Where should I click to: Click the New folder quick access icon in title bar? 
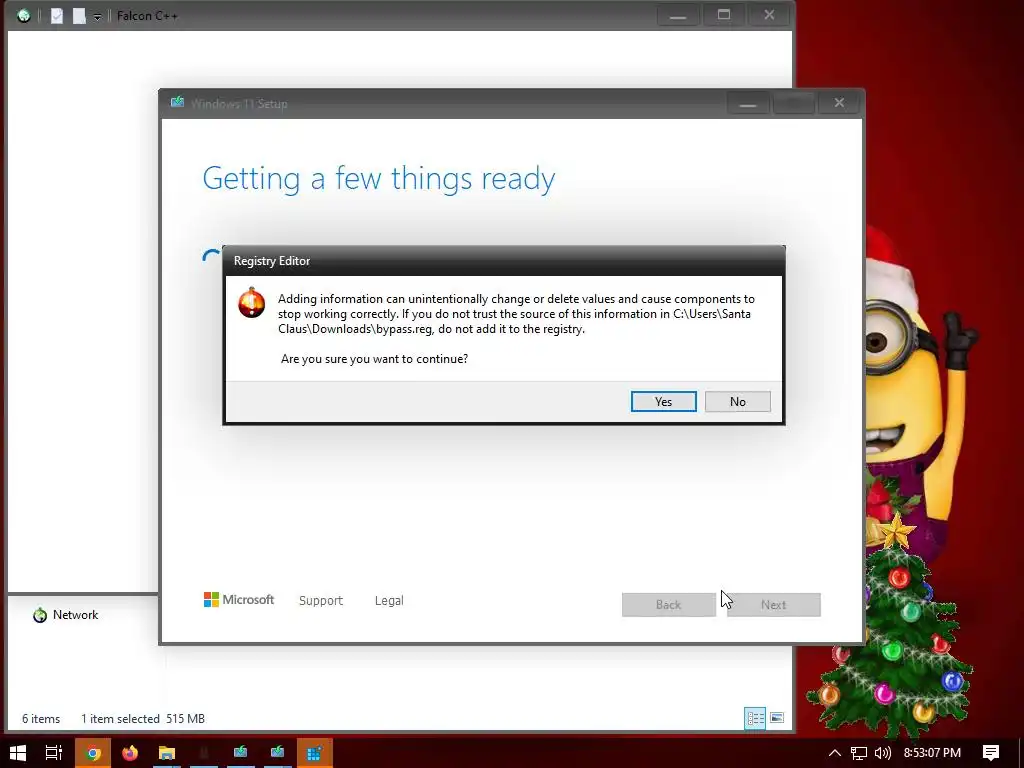(x=79, y=16)
